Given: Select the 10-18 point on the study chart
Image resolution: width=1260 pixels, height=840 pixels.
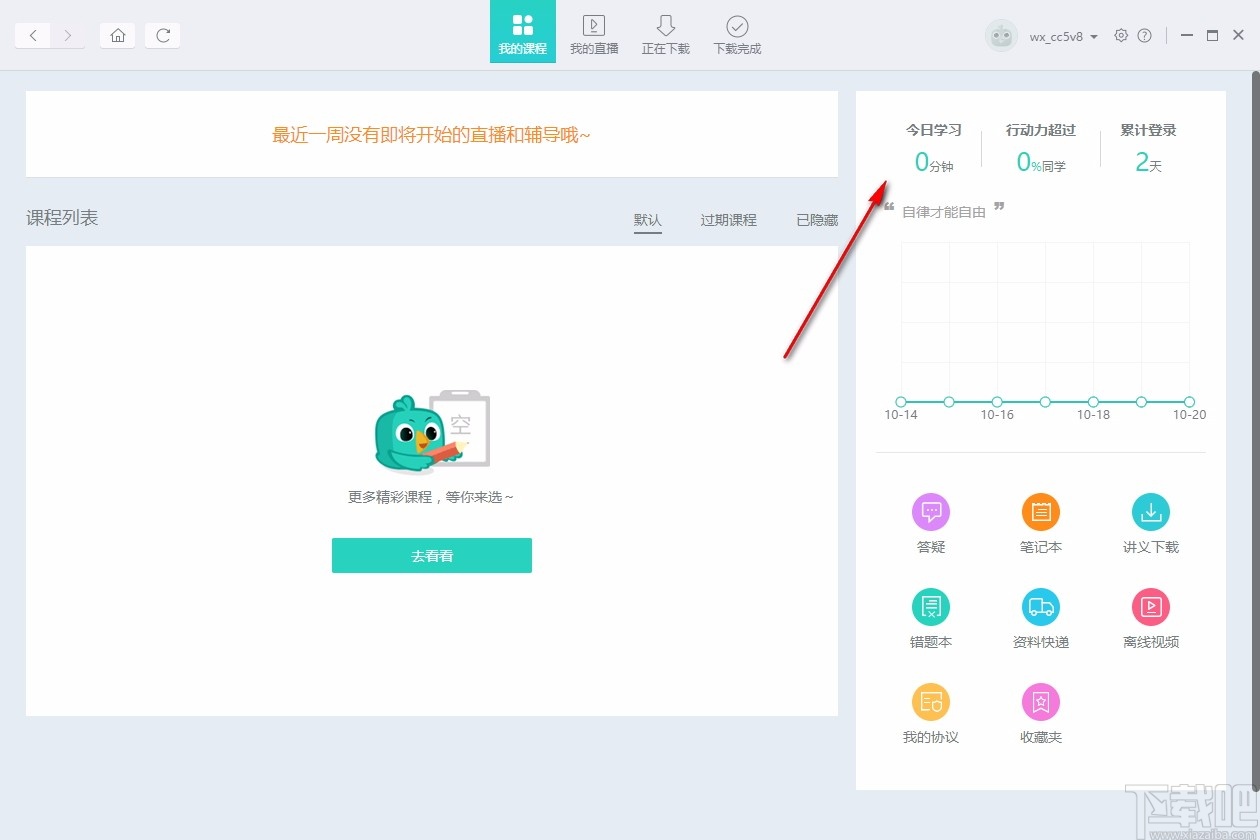Looking at the screenshot, I should click(1093, 401).
